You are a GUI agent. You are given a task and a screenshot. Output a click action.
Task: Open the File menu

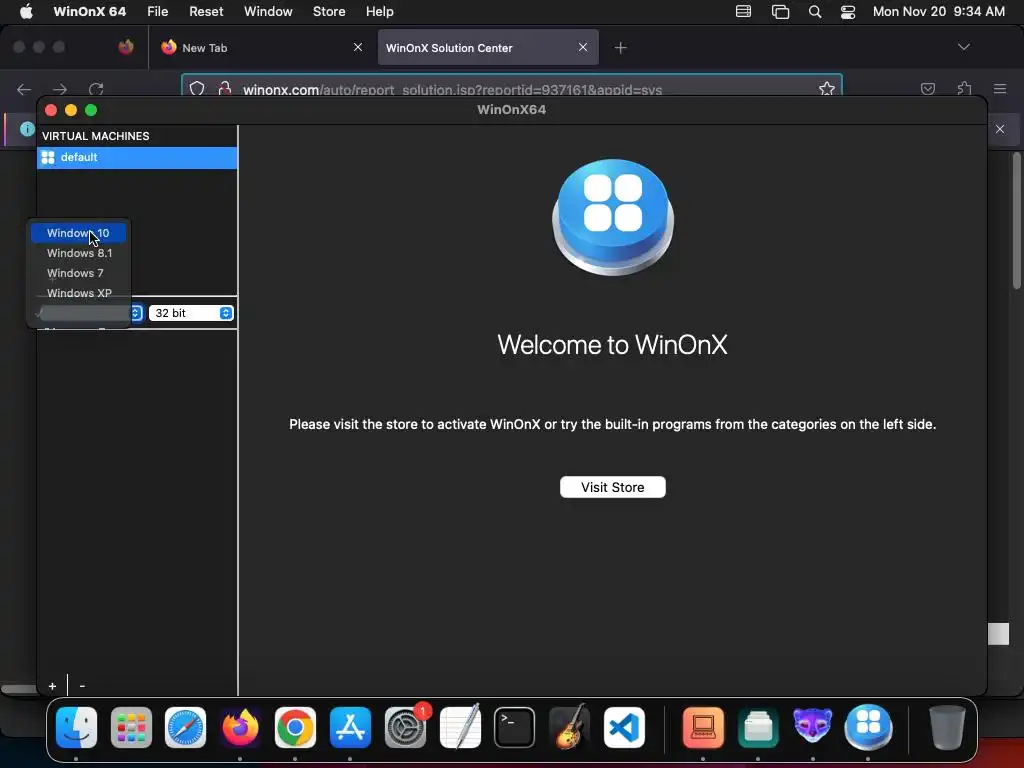tap(157, 12)
